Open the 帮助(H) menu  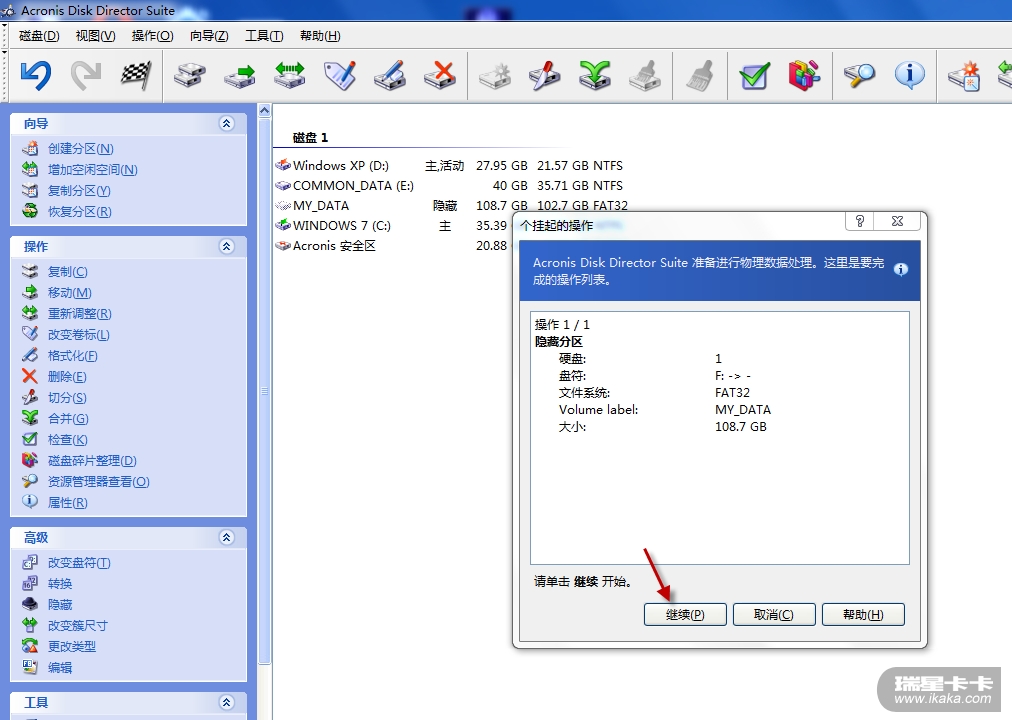coord(320,35)
